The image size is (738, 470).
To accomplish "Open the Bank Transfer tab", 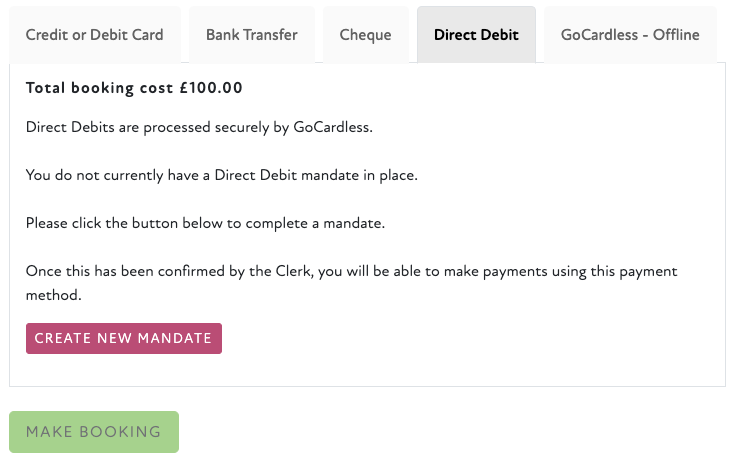I will [x=251, y=35].
